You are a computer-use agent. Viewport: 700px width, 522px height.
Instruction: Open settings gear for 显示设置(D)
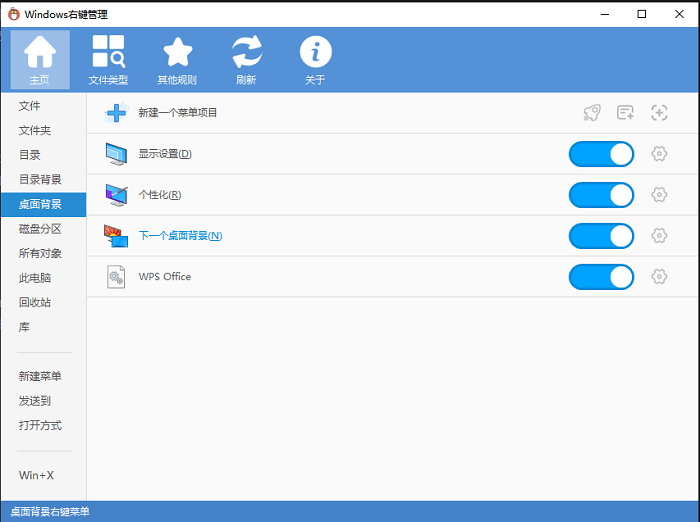click(x=659, y=154)
